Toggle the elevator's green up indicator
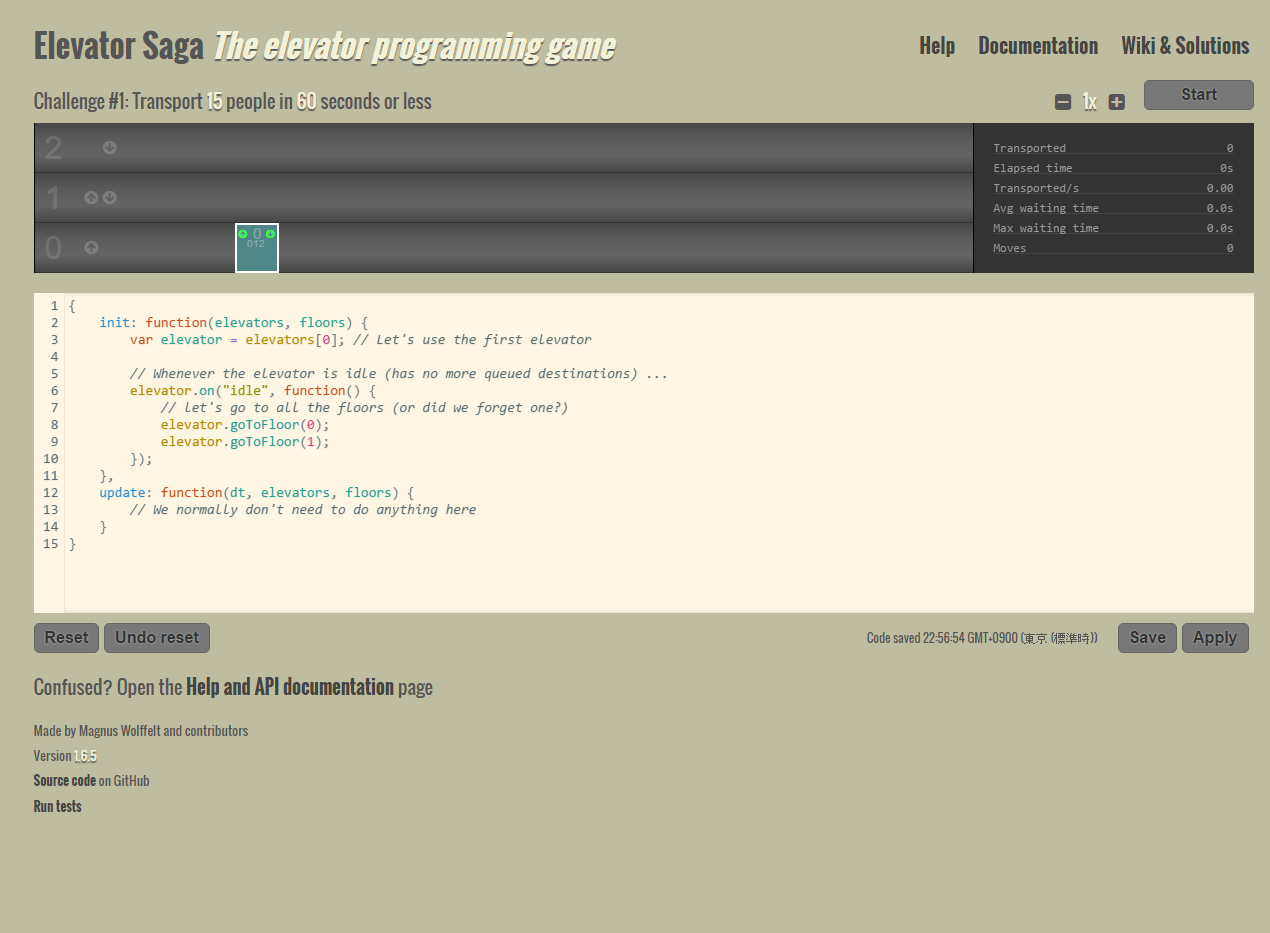The width and height of the screenshot is (1270, 933). click(243, 234)
